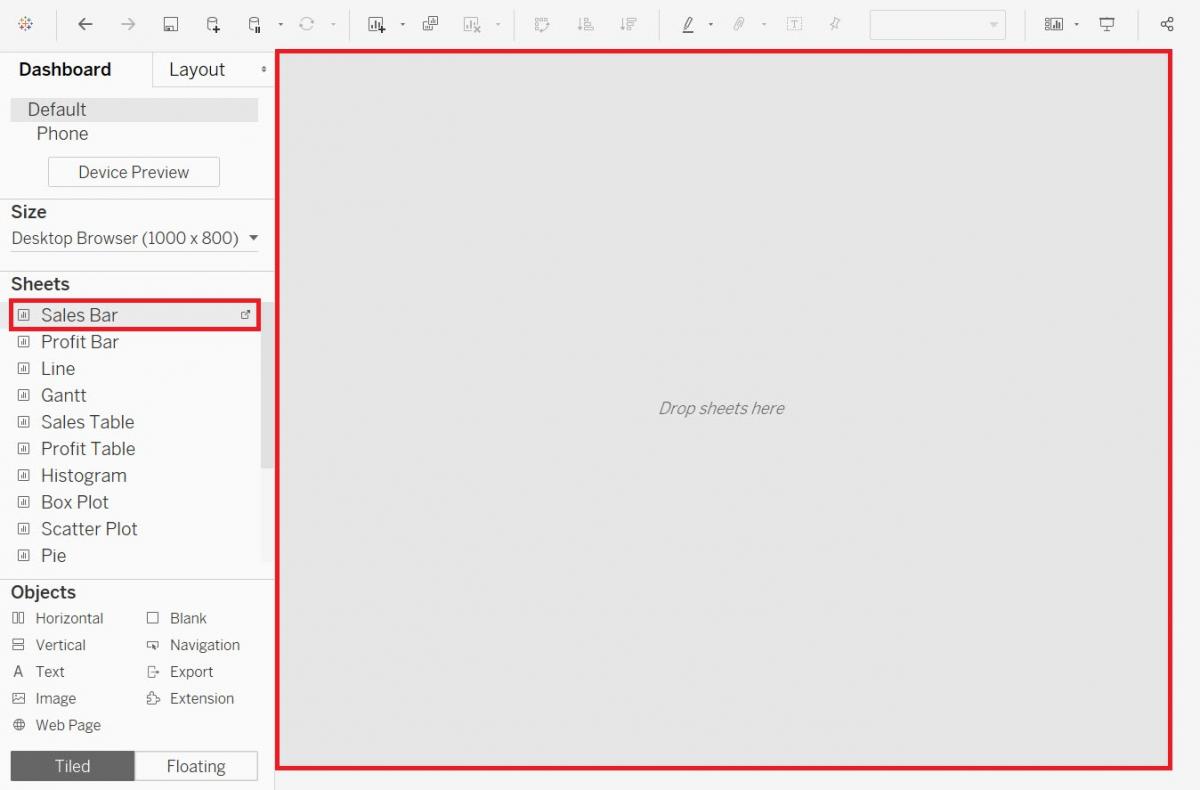Click the pane options arrows beside Layout

[x=264, y=69]
